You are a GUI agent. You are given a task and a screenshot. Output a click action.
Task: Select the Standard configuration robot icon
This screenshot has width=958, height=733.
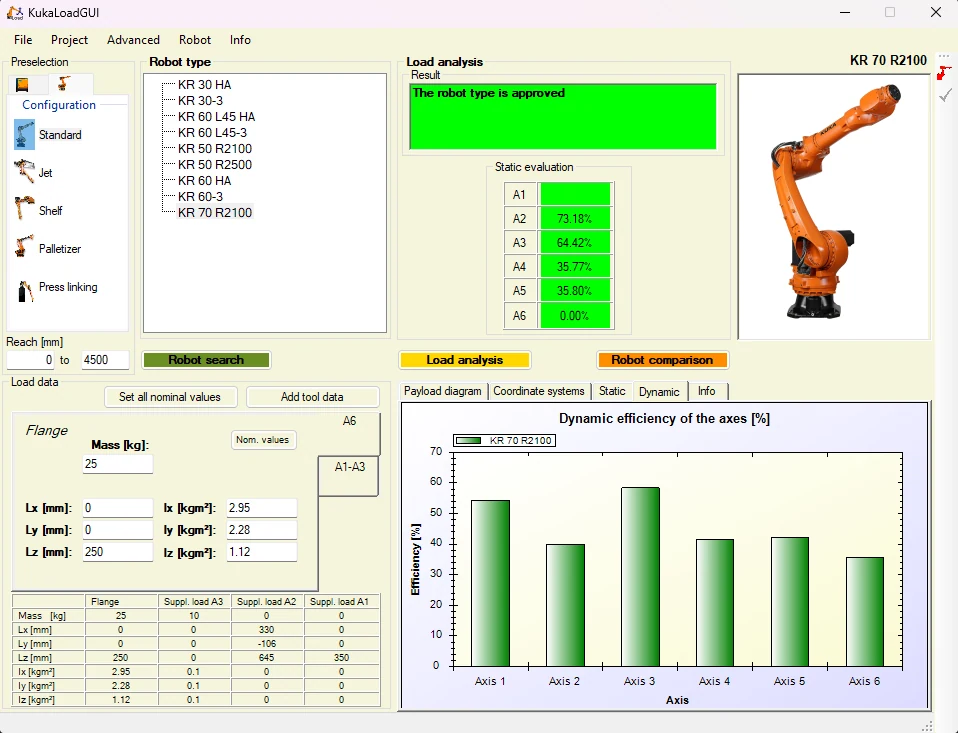tap(24, 135)
